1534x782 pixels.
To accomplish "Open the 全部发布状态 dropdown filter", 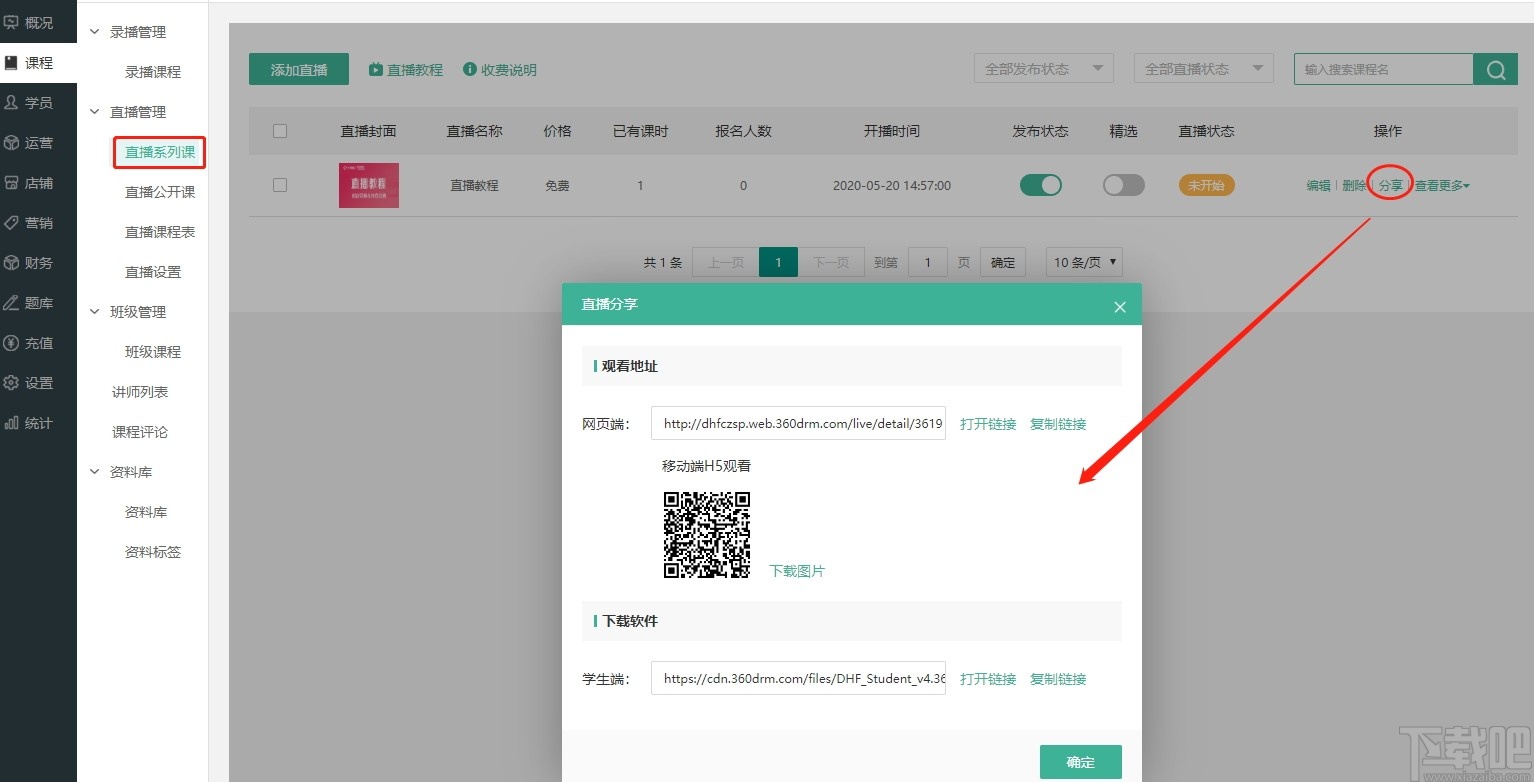I will pos(1043,68).
